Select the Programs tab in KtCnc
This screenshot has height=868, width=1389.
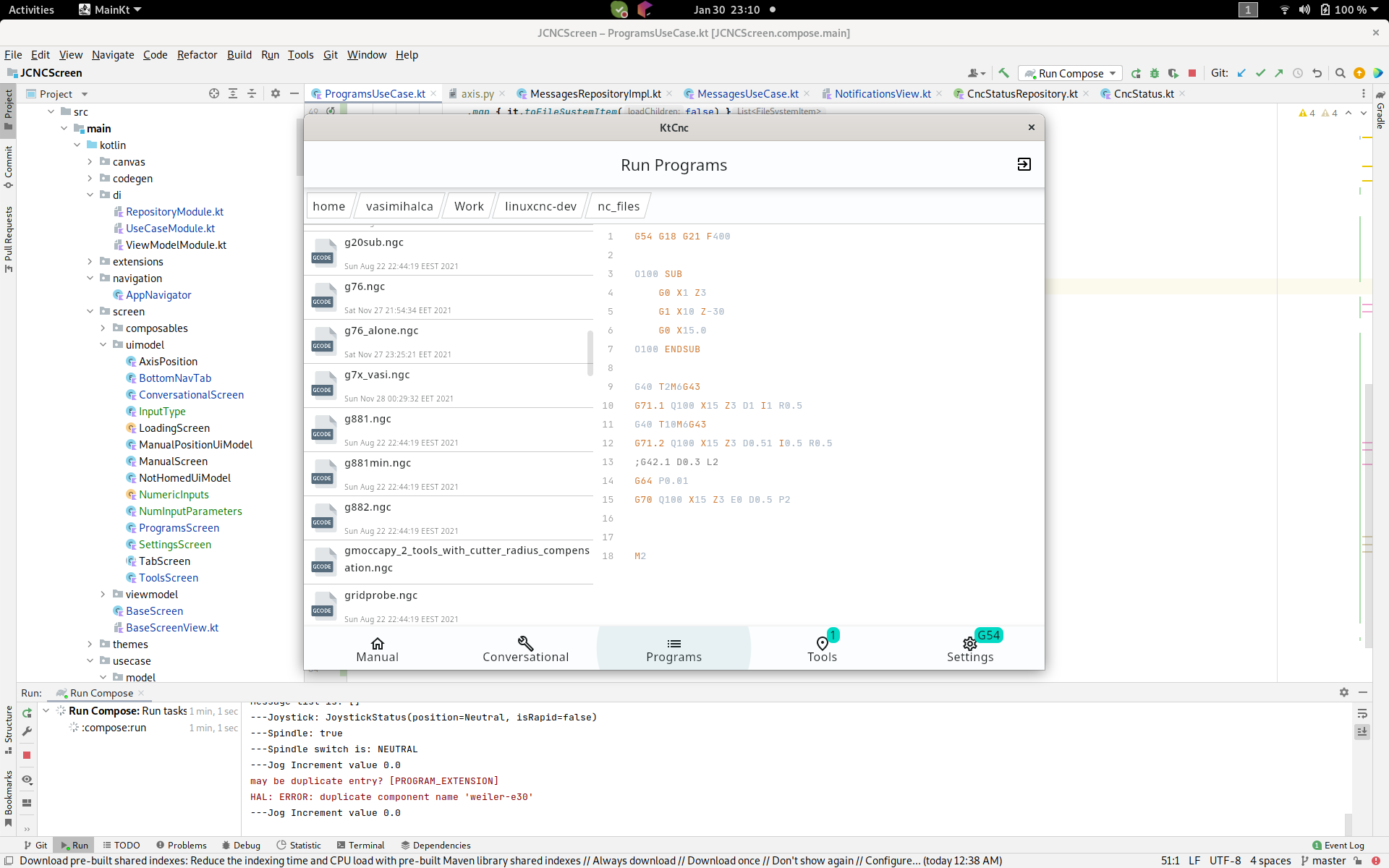pos(674,649)
